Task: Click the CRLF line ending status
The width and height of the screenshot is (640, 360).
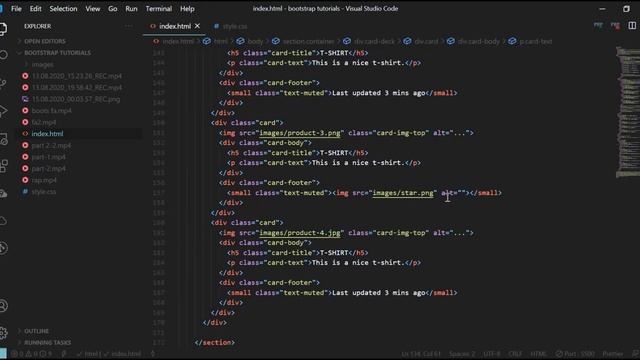Action: (x=515, y=354)
